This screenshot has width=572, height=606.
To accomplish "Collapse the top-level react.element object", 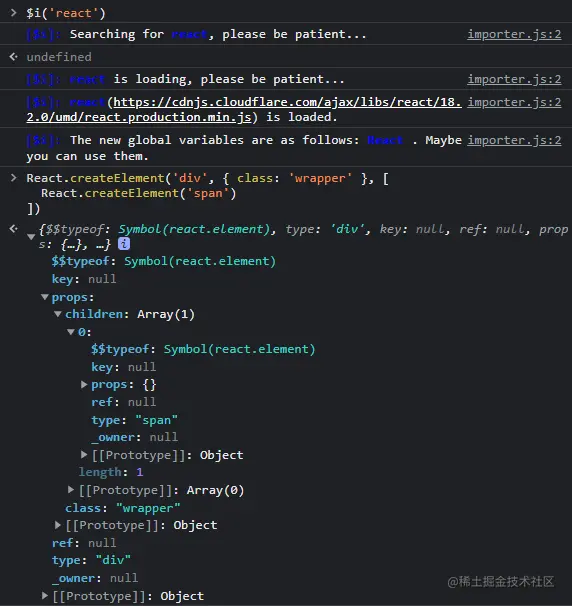I will (31, 237).
